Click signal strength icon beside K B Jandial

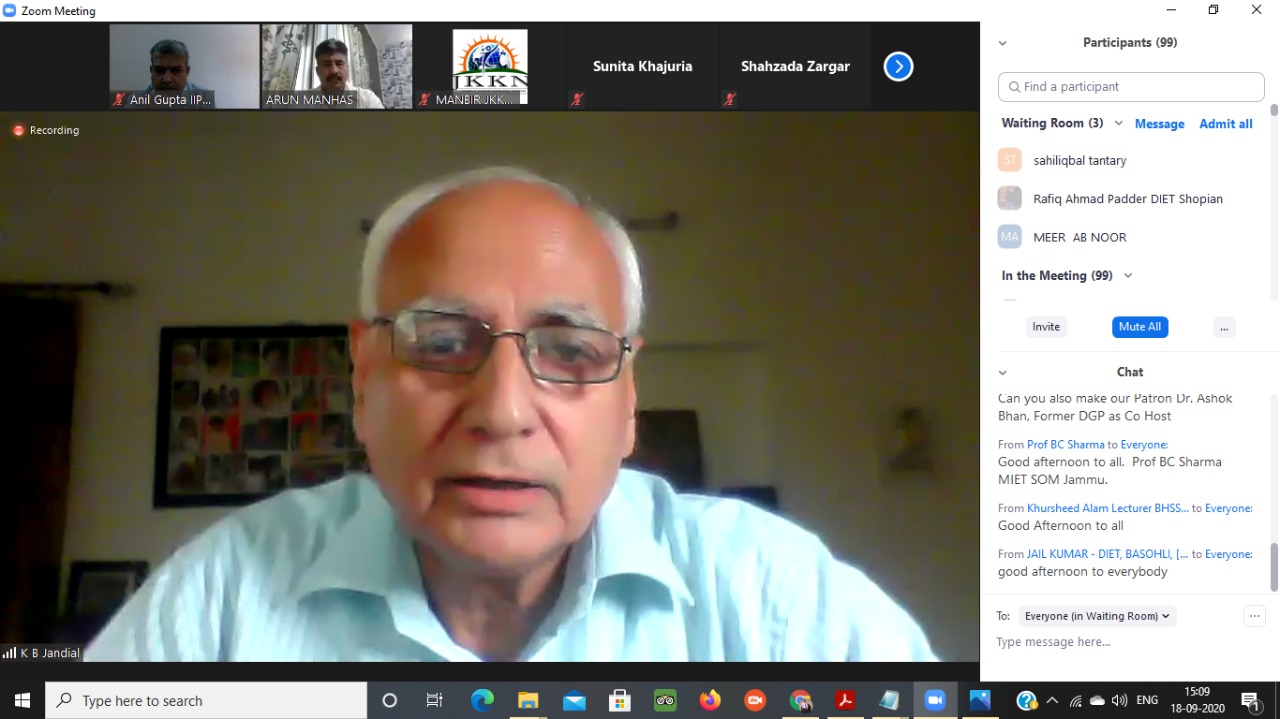click(x=10, y=653)
